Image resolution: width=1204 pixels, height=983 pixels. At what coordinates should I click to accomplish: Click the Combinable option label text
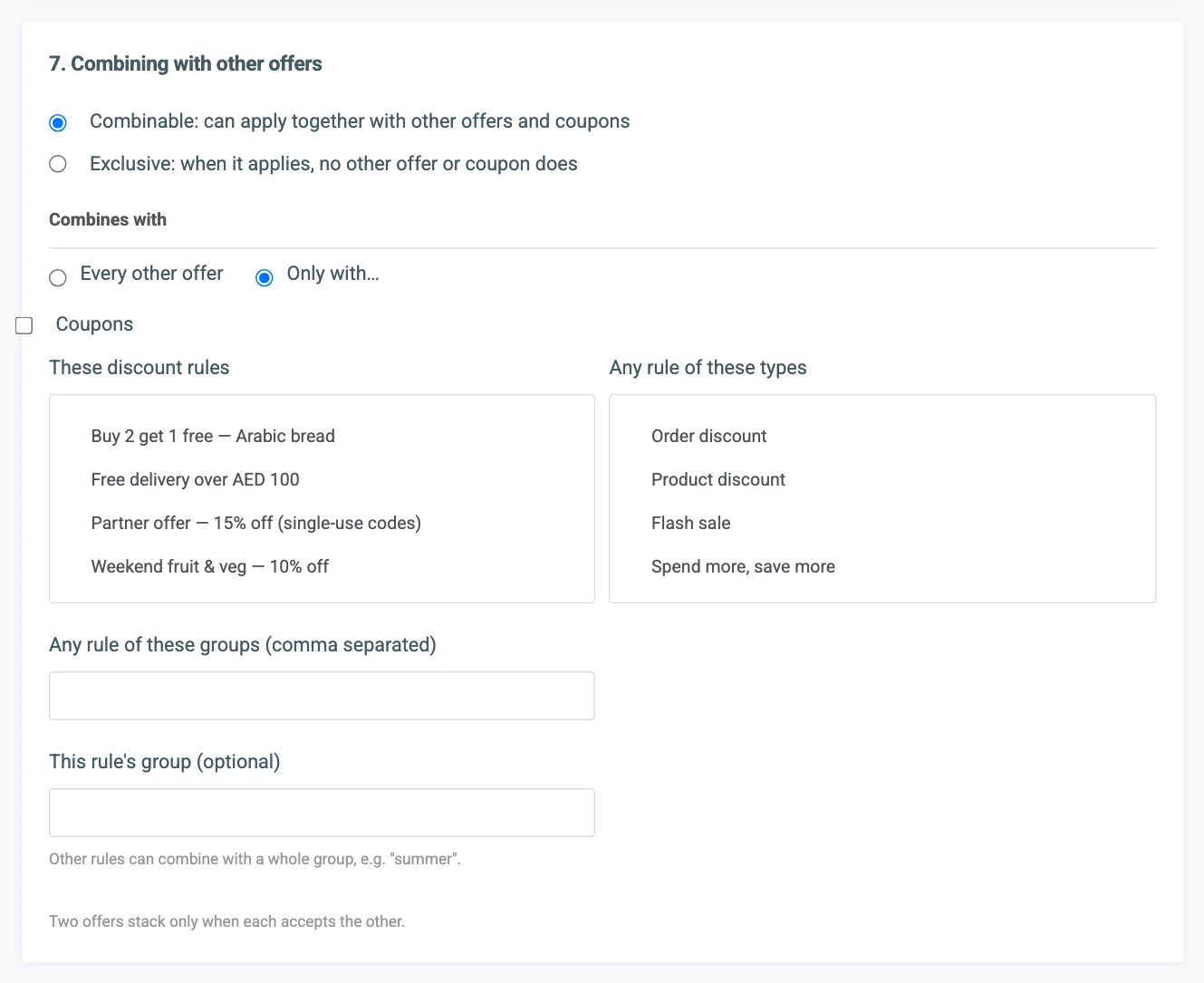(360, 121)
